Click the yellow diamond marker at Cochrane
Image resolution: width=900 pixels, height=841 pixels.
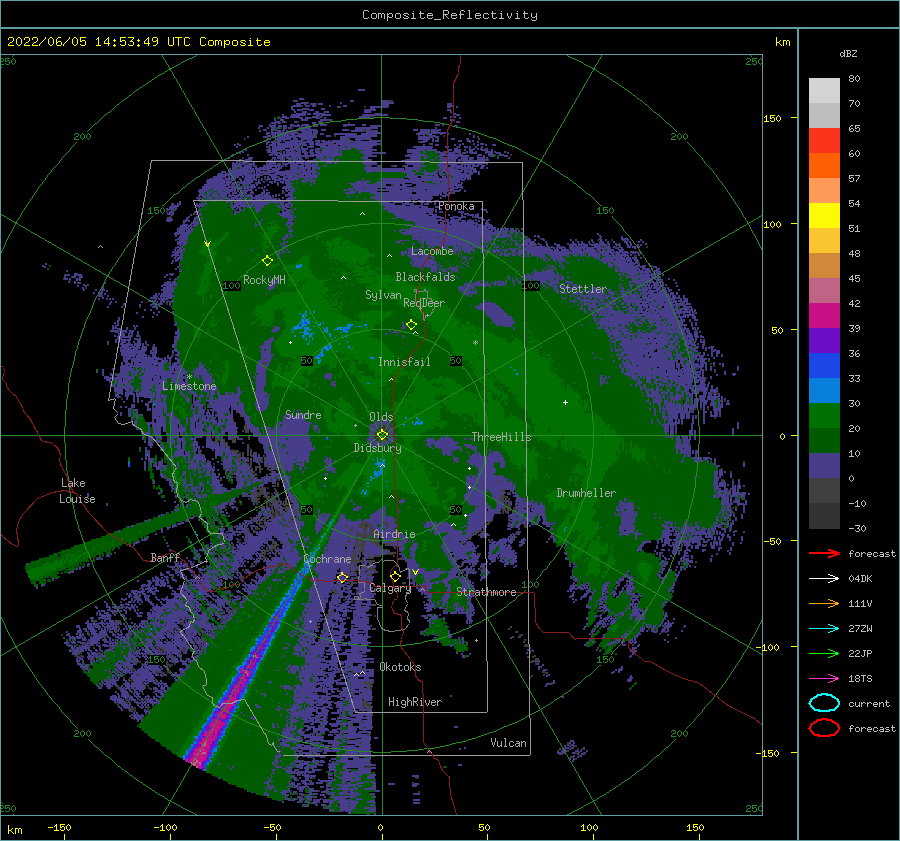click(x=342, y=577)
